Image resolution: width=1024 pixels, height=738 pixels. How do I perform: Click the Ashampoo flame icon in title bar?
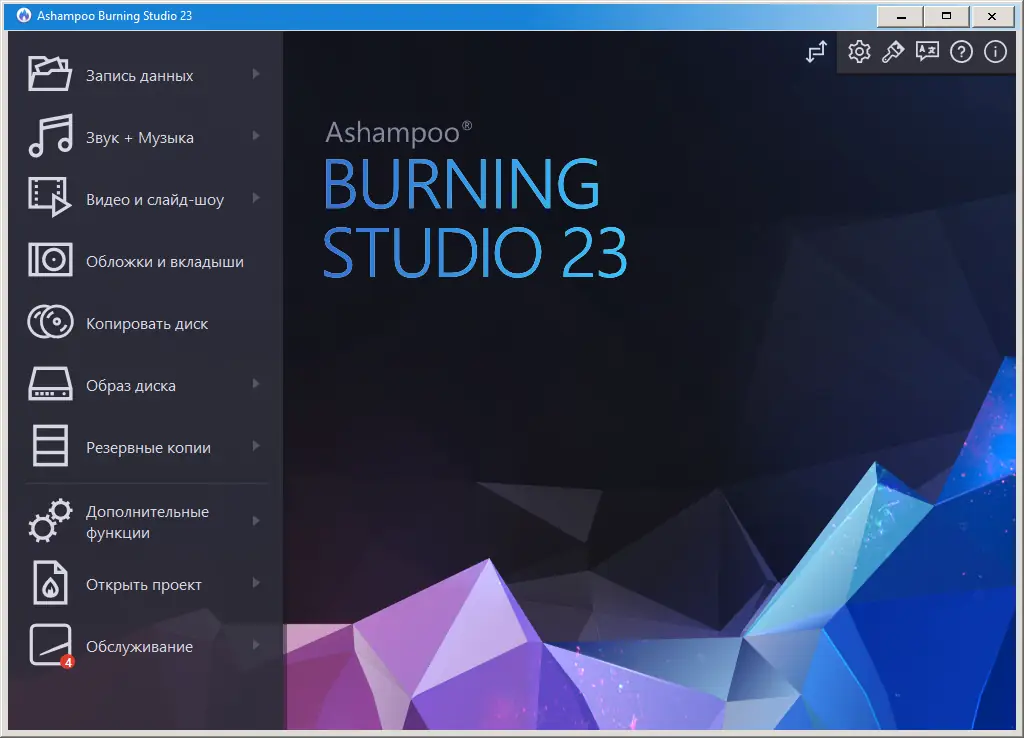tap(24, 16)
